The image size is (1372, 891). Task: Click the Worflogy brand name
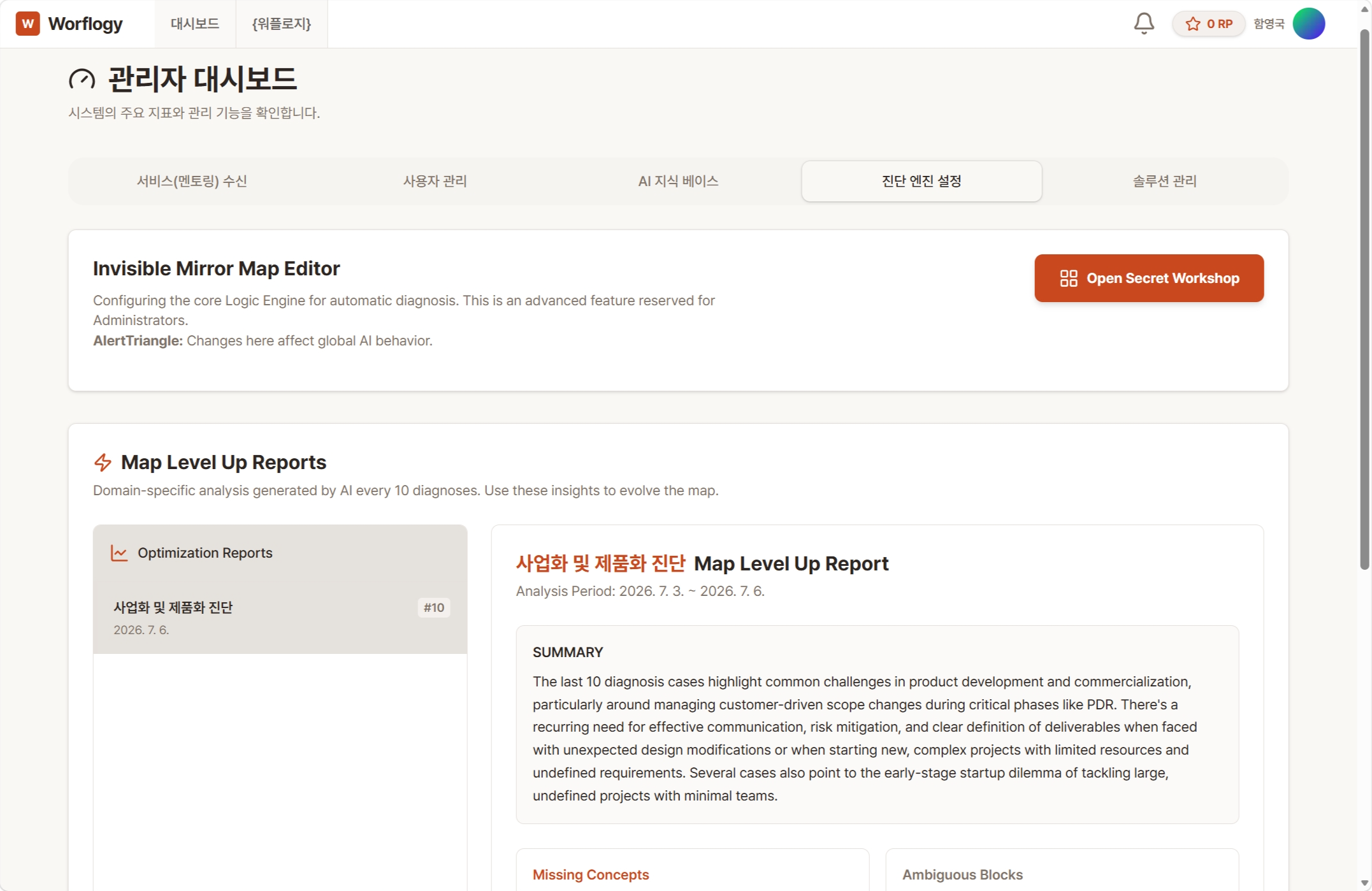[x=85, y=24]
